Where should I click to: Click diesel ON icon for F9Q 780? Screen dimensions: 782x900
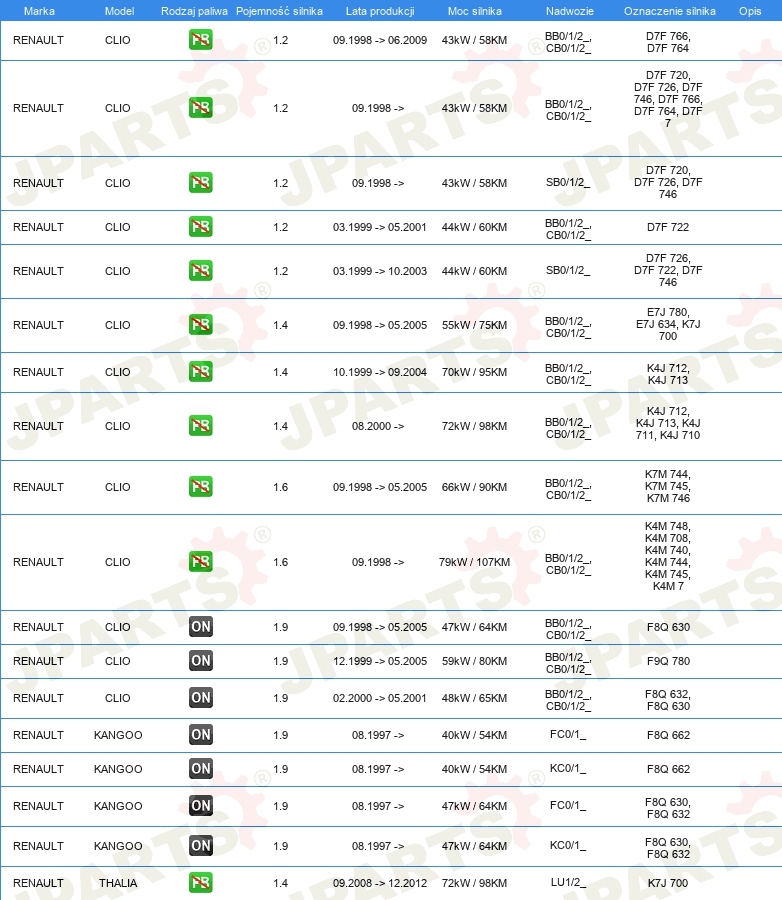coord(200,661)
